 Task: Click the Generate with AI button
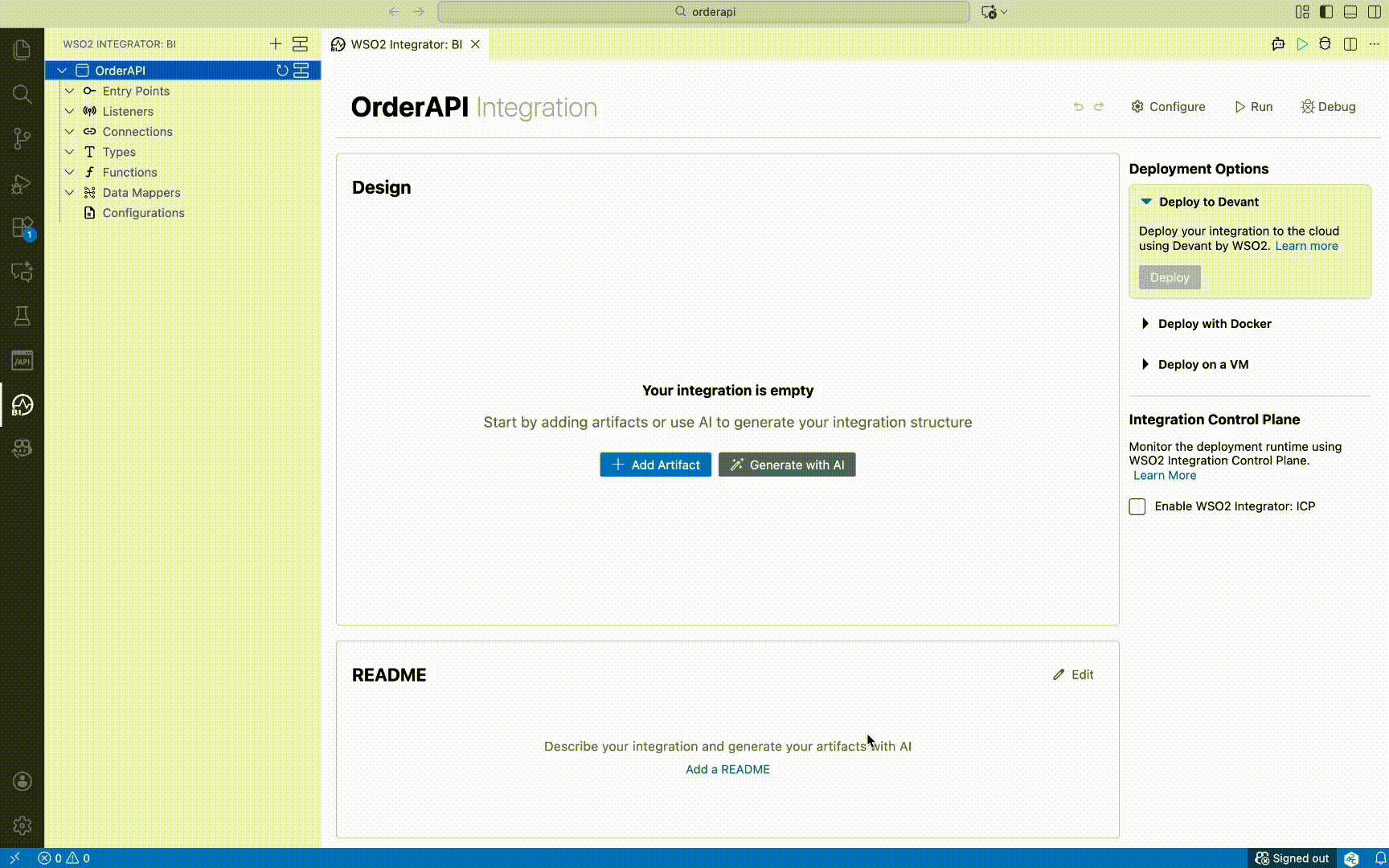click(x=786, y=465)
